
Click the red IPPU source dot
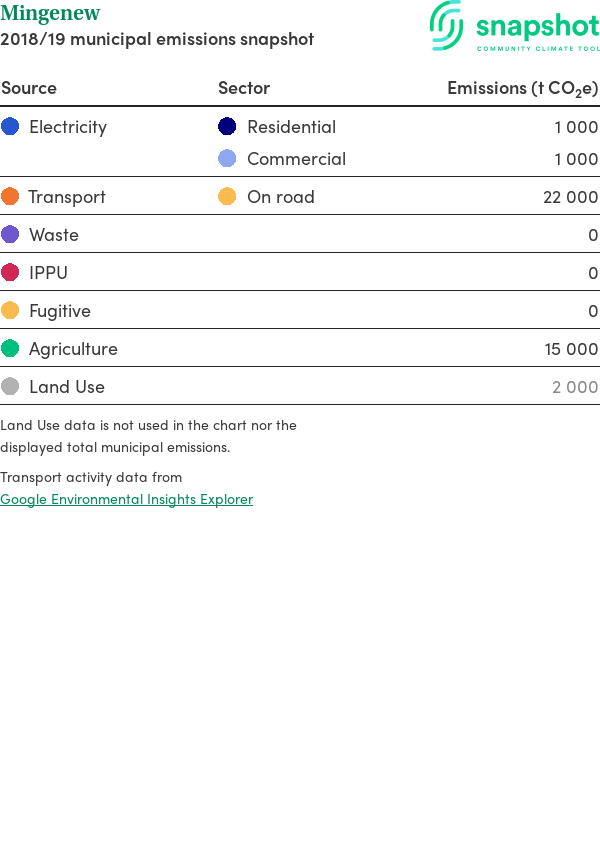pyautogui.click(x=10, y=272)
